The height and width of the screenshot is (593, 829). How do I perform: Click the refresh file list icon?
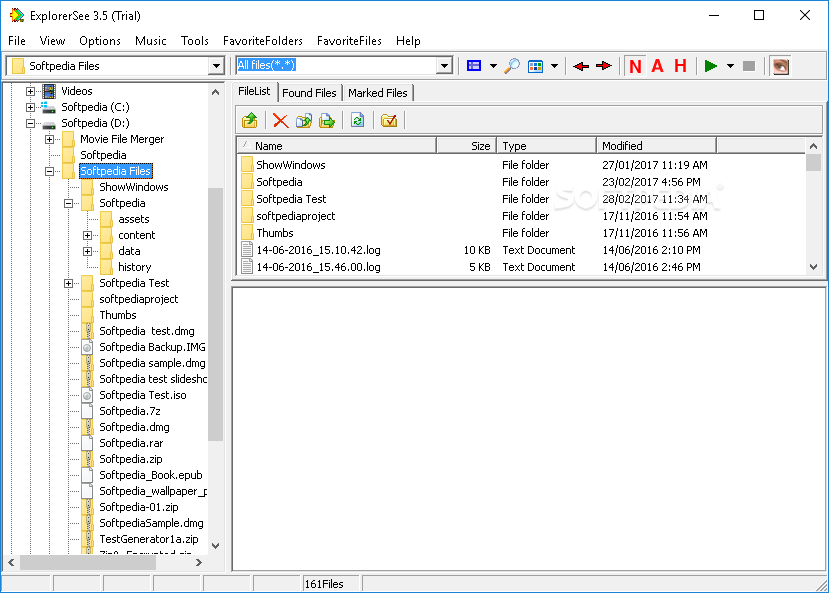[x=357, y=121]
